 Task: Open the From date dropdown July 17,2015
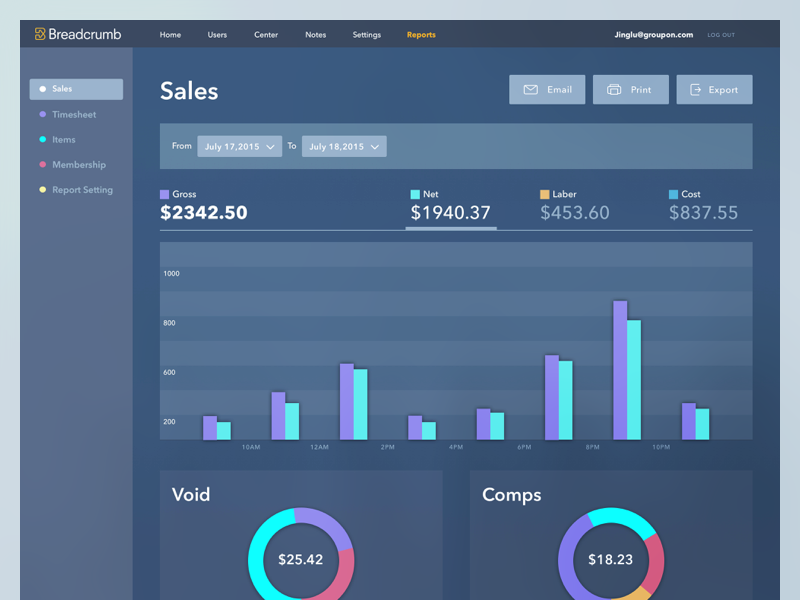(240, 146)
